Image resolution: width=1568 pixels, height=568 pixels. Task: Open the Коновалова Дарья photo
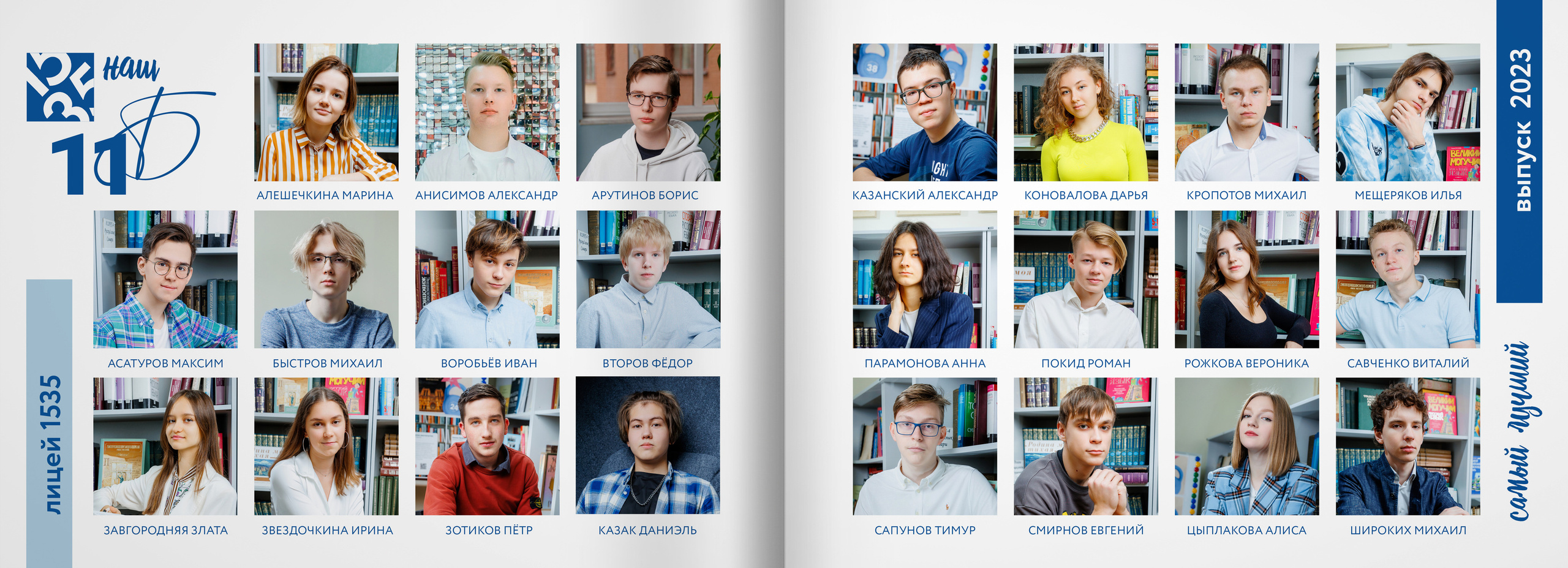pos(1086,112)
